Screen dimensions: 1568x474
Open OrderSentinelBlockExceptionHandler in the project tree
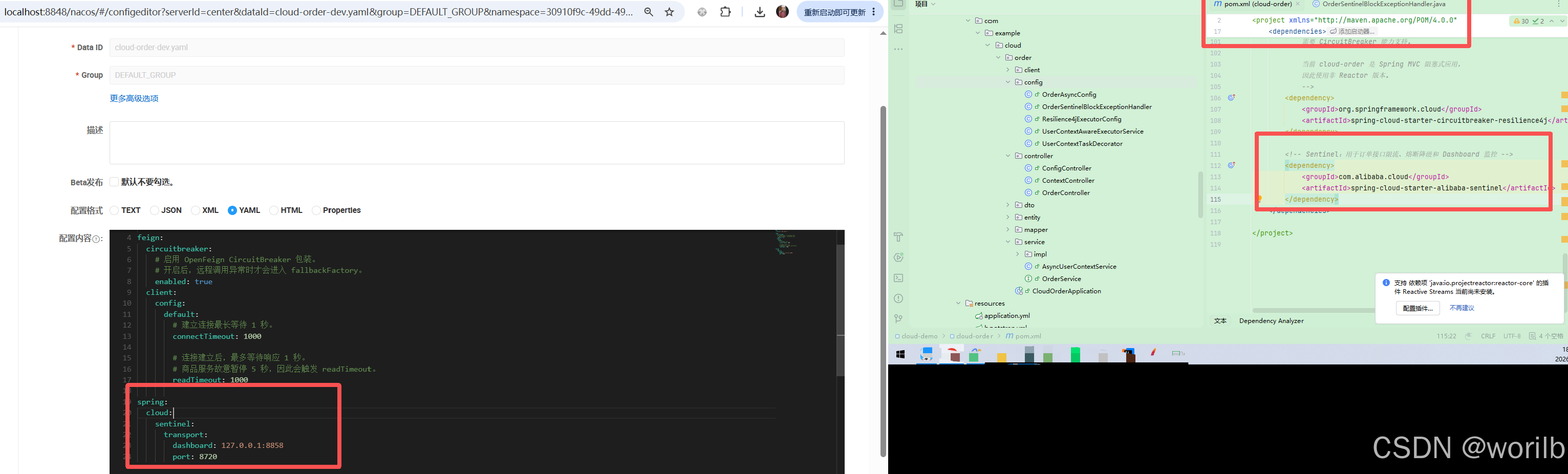tap(1096, 106)
